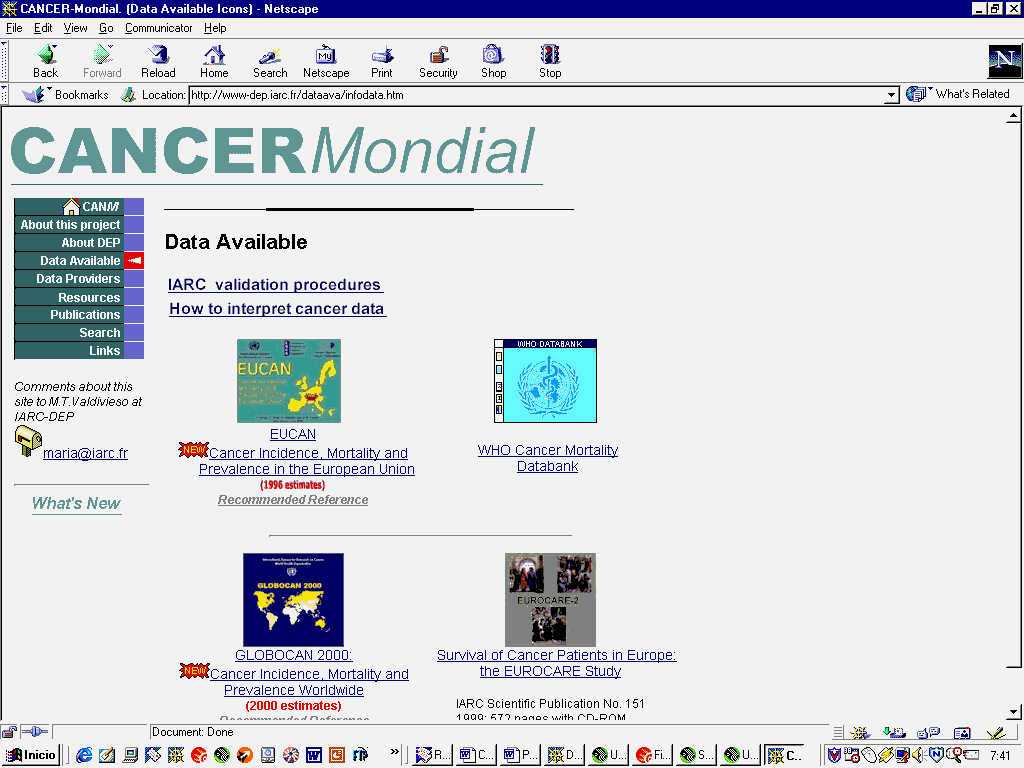Click the Shop toolbar icon
Screen dimensions: 1024x768
[x=493, y=56]
